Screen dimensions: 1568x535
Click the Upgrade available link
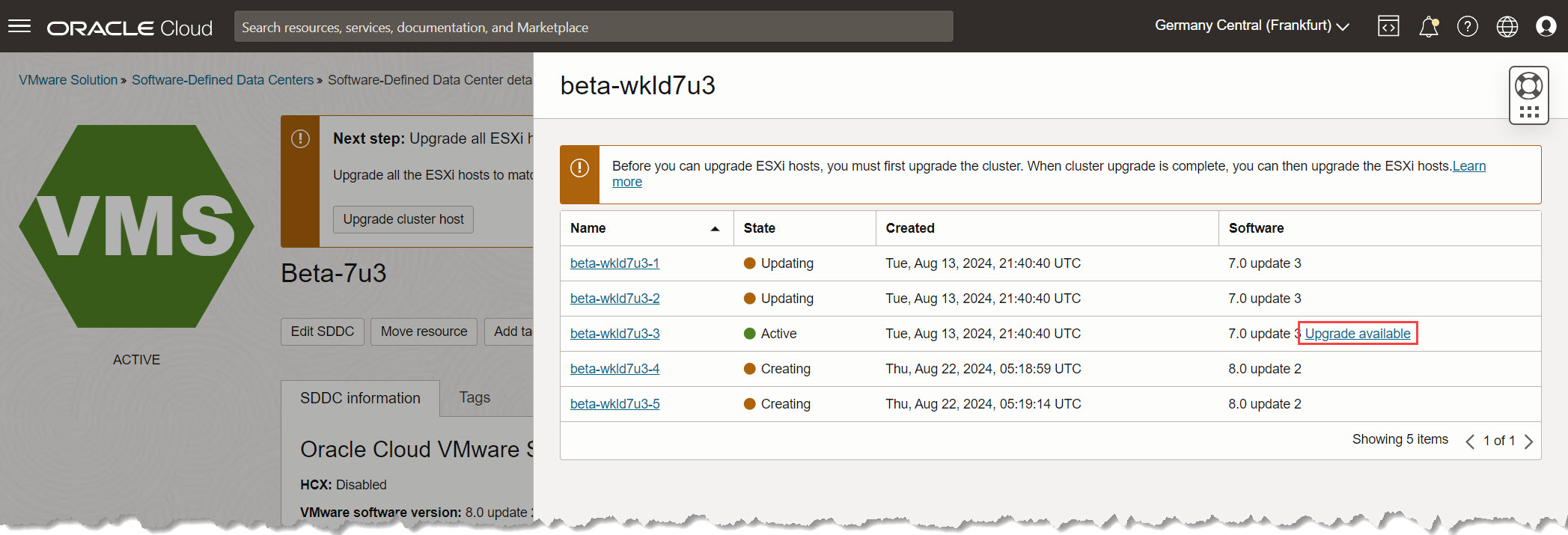[x=1358, y=334]
